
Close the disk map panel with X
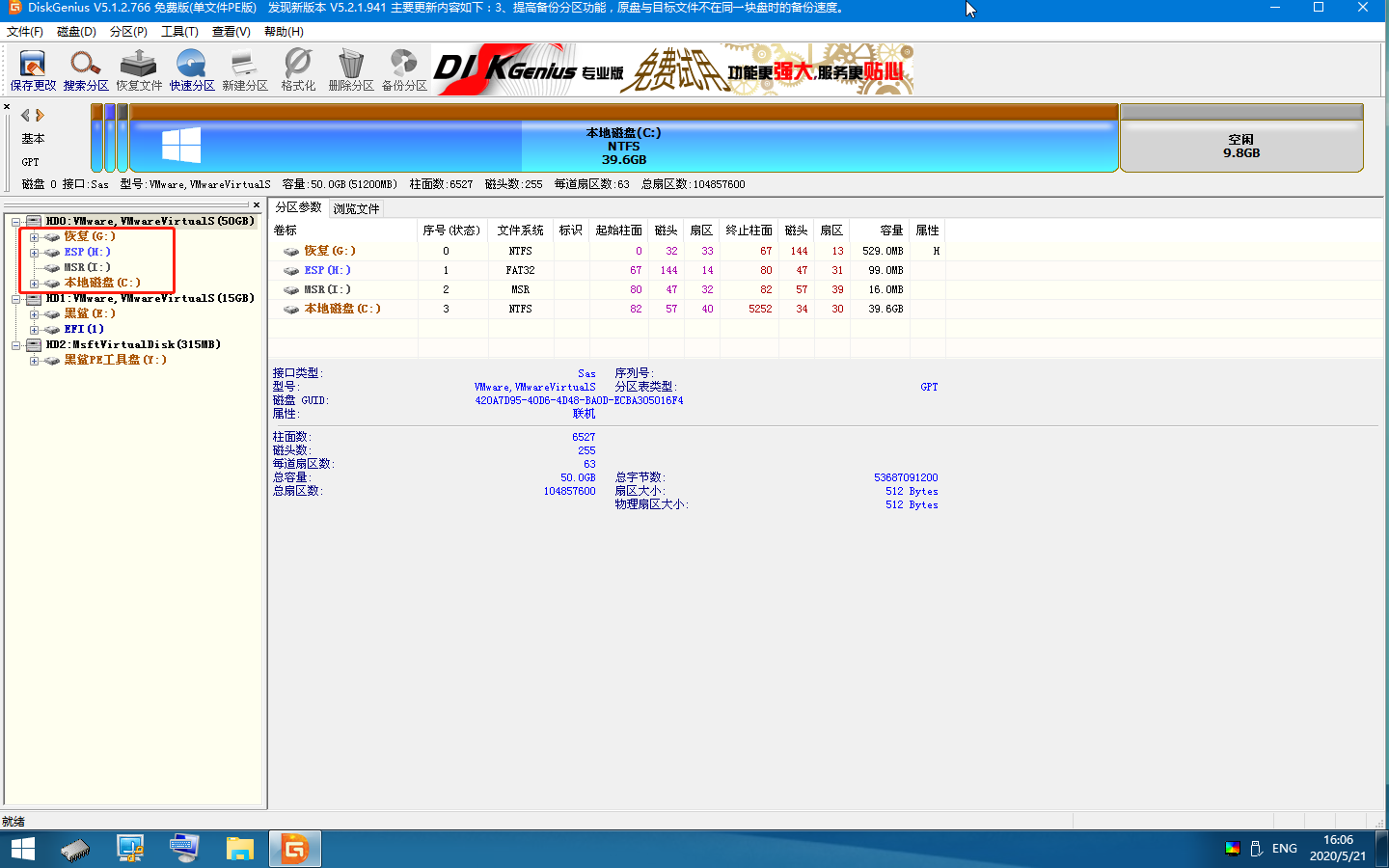pyautogui.click(x=7, y=107)
